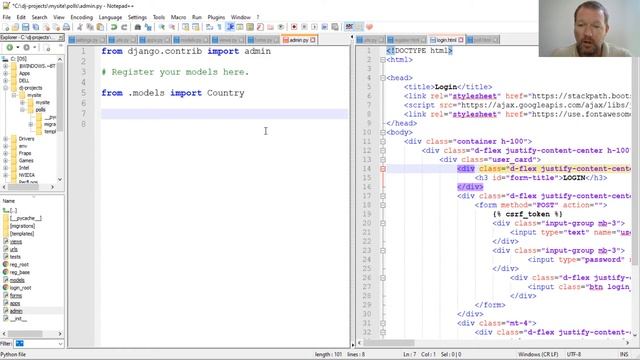Click the Playback macro icon
The width and height of the screenshot is (640, 360).
(x=314, y=27)
